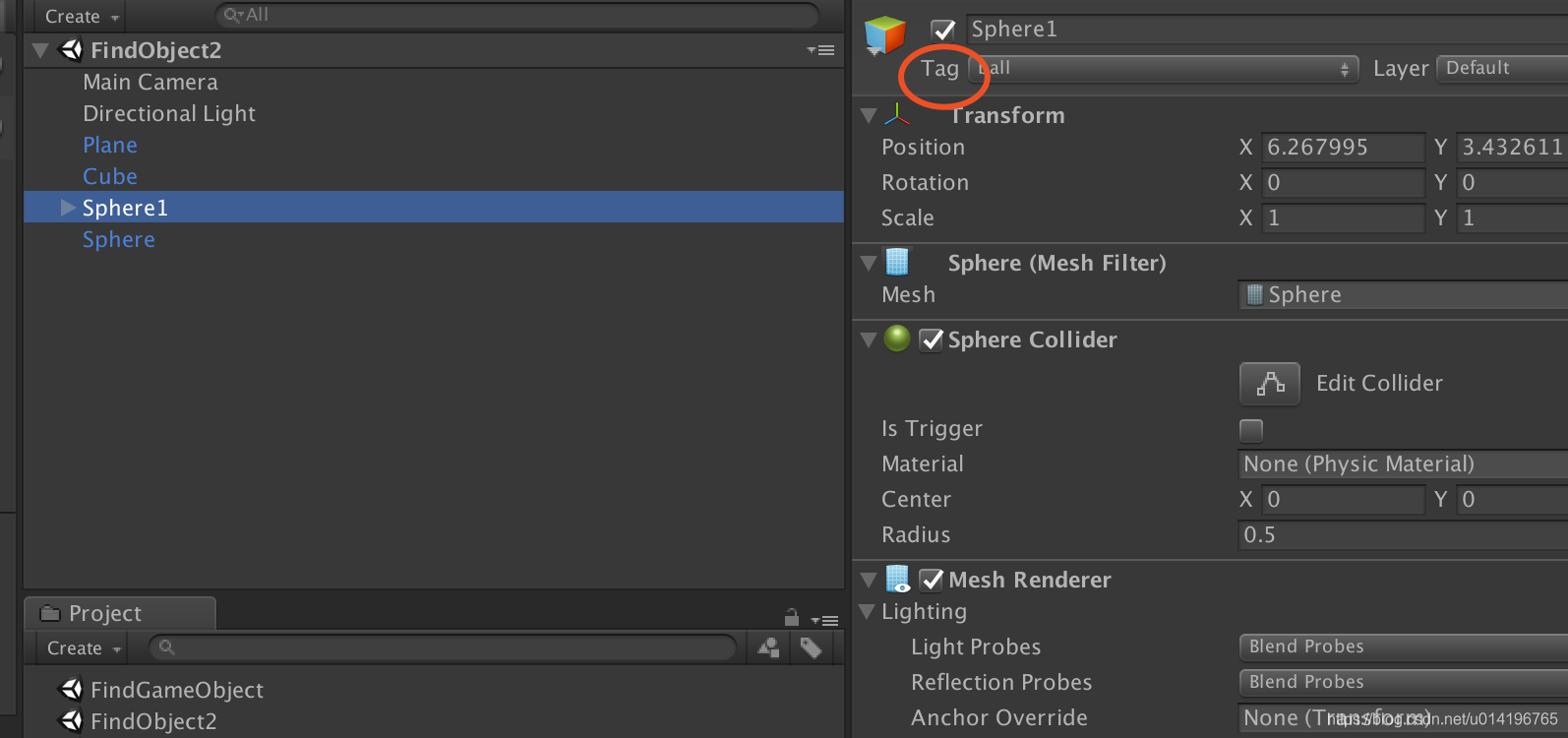Expand the Sphere1 children arrow
Image resolution: width=1568 pixels, height=738 pixels.
68,208
